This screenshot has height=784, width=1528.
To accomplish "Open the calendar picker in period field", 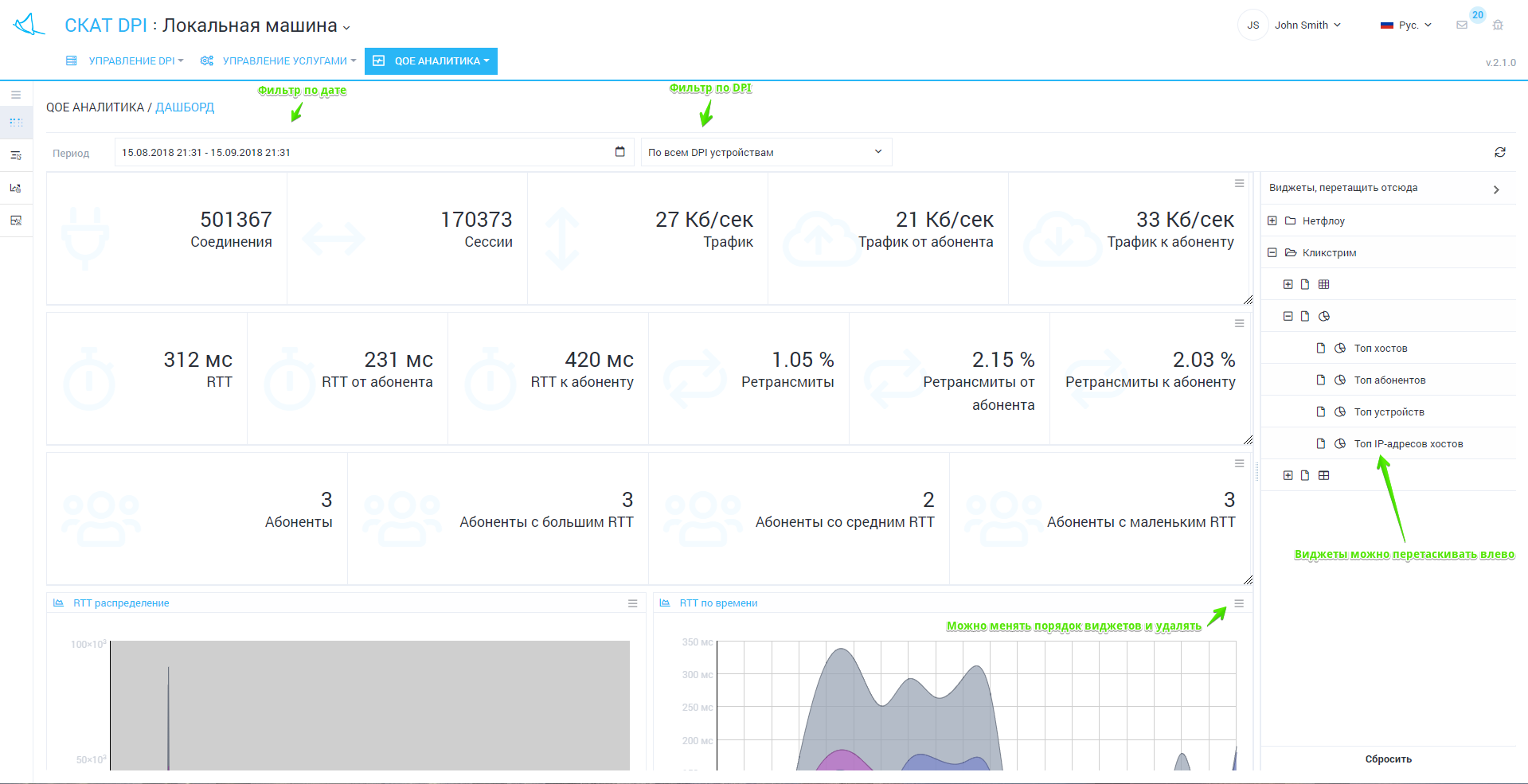I will click(619, 152).
